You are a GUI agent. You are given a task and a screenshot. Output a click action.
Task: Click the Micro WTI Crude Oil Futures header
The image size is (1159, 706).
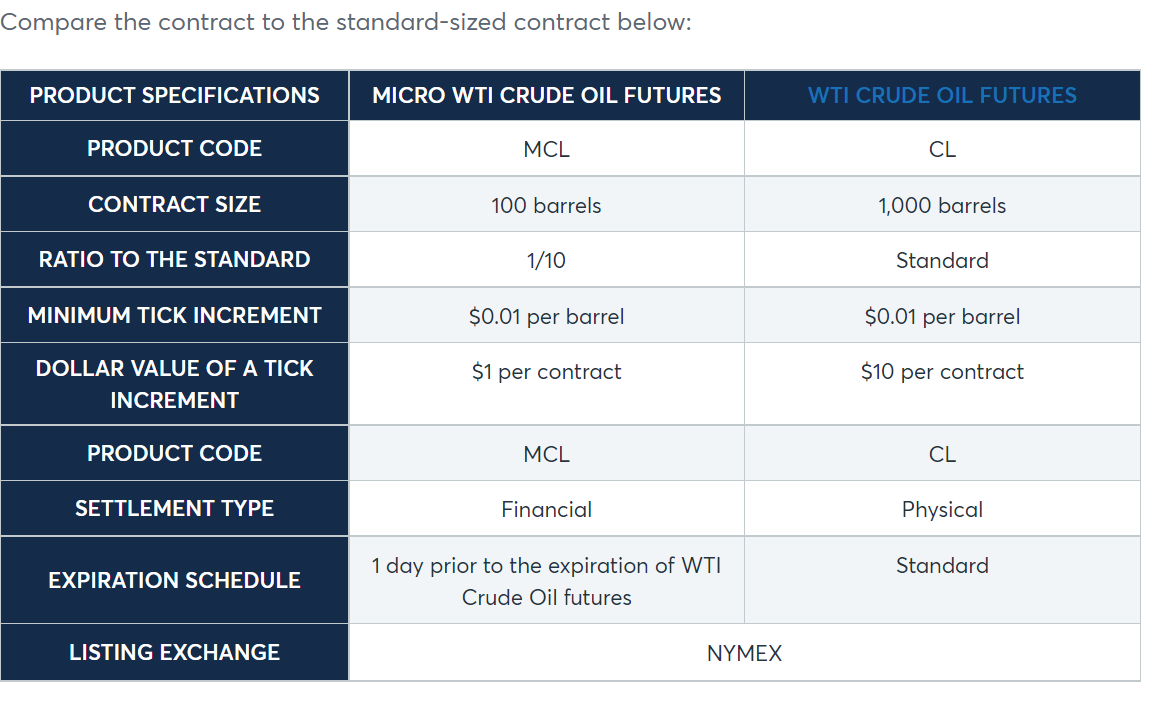click(x=546, y=95)
